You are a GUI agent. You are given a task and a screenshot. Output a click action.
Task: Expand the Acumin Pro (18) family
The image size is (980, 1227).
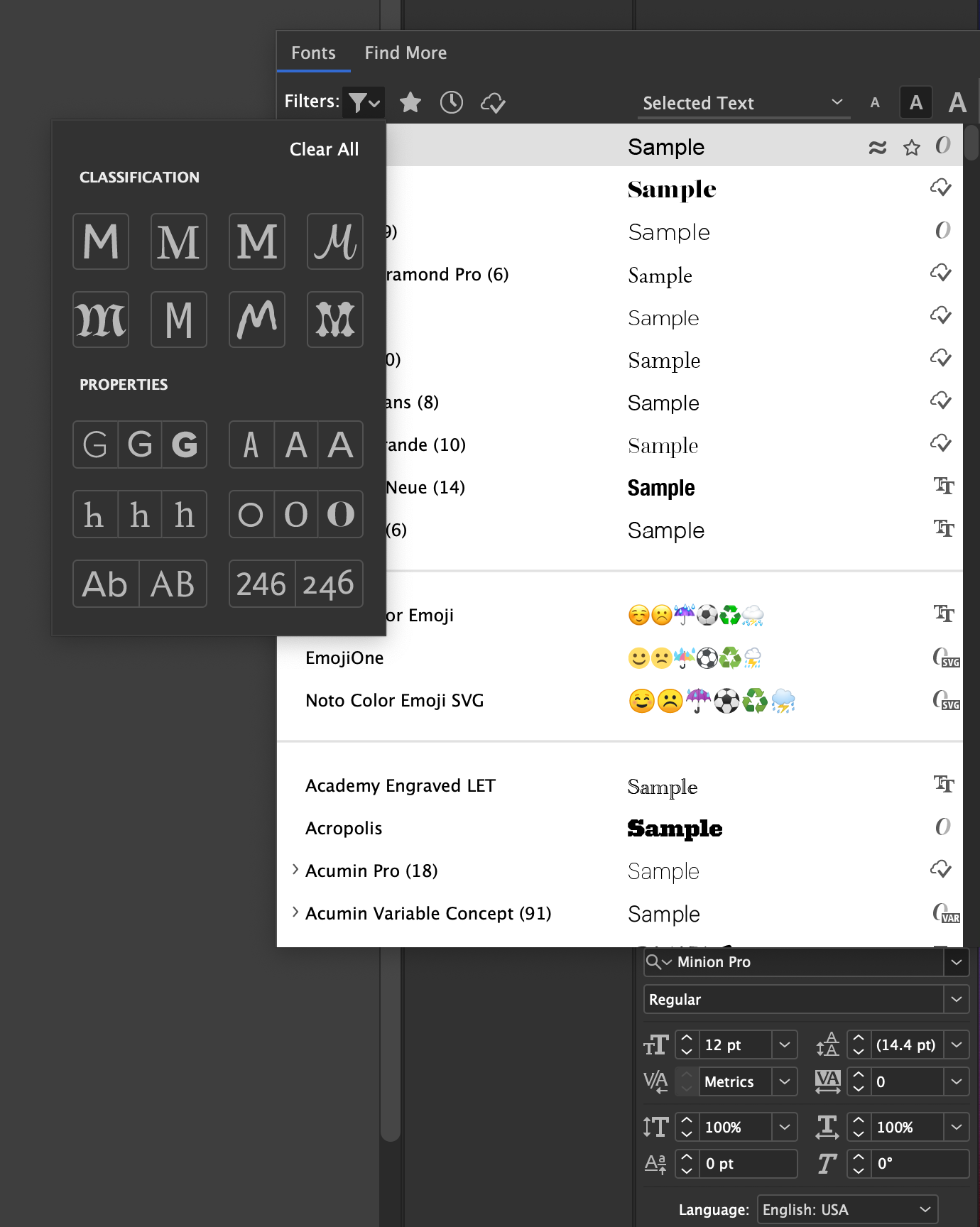coord(295,870)
